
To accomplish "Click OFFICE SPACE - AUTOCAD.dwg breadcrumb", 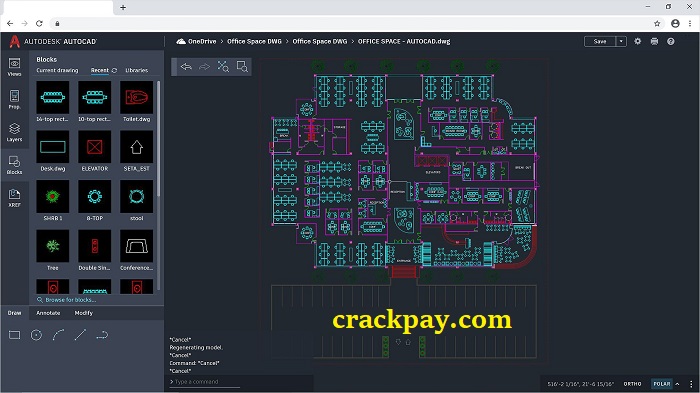I will tap(404, 41).
